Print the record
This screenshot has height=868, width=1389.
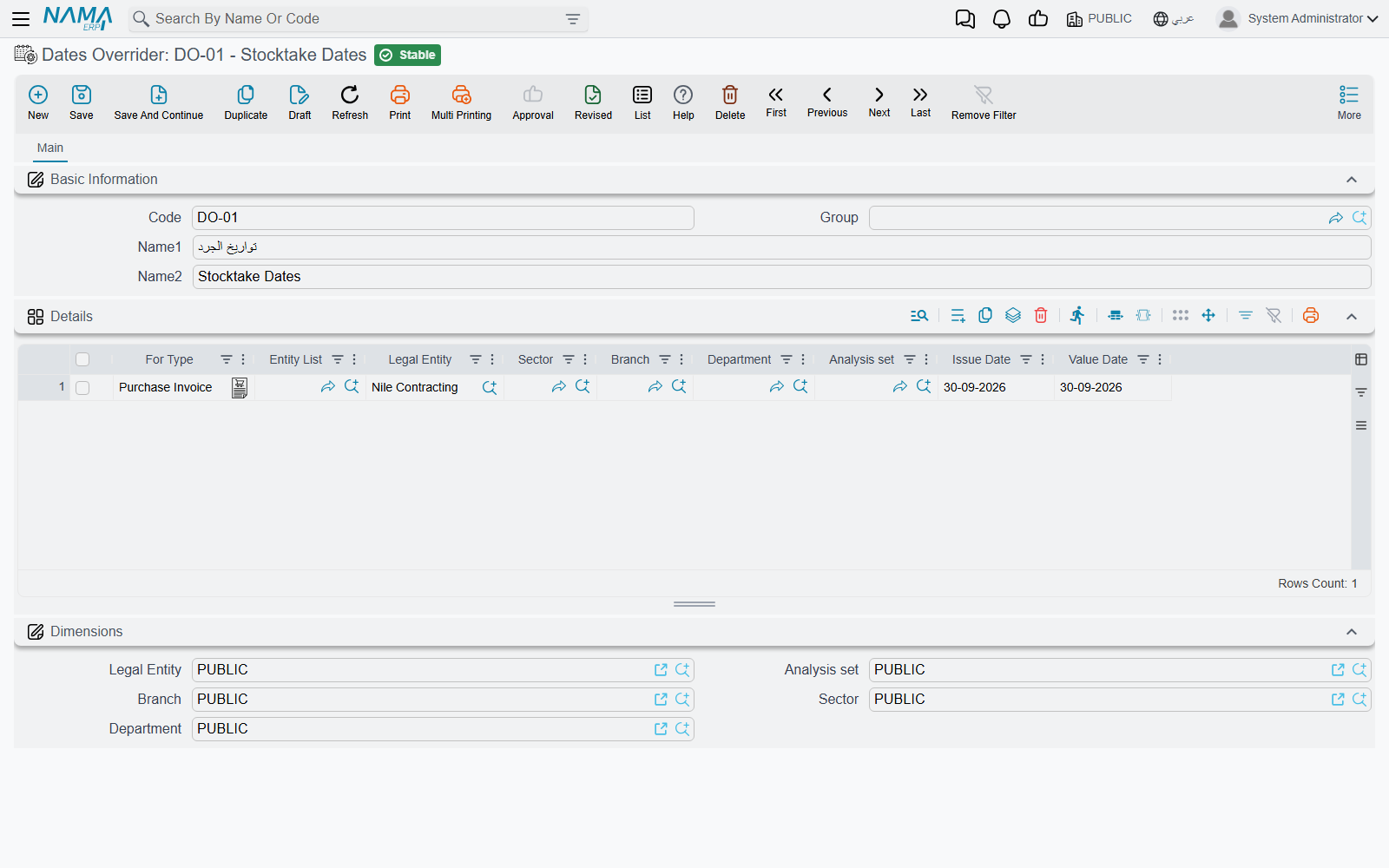(x=400, y=102)
